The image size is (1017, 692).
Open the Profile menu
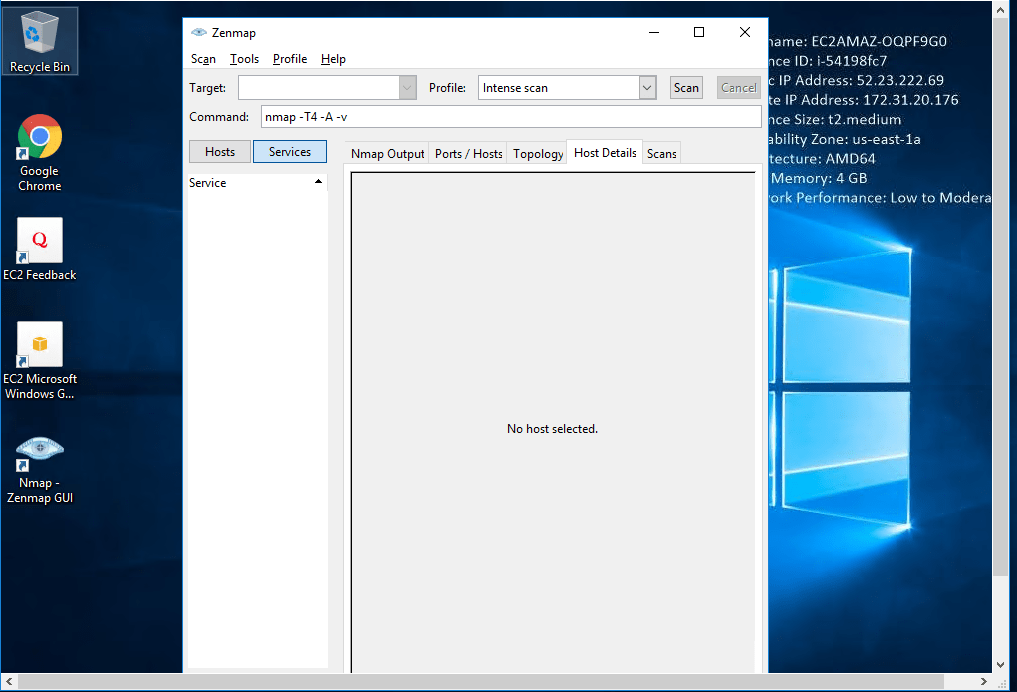(x=290, y=59)
